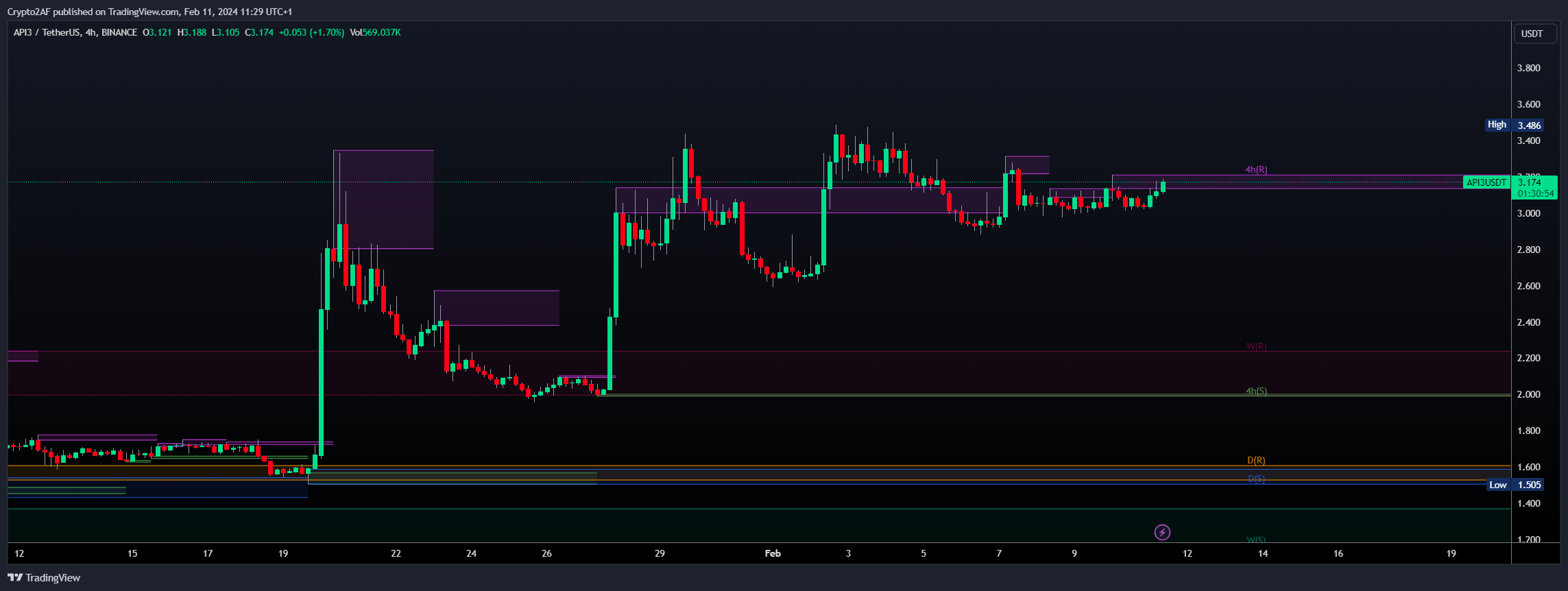1568x591 pixels.
Task: Click the 12 date right of 9 on time axis
Action: (x=1187, y=553)
